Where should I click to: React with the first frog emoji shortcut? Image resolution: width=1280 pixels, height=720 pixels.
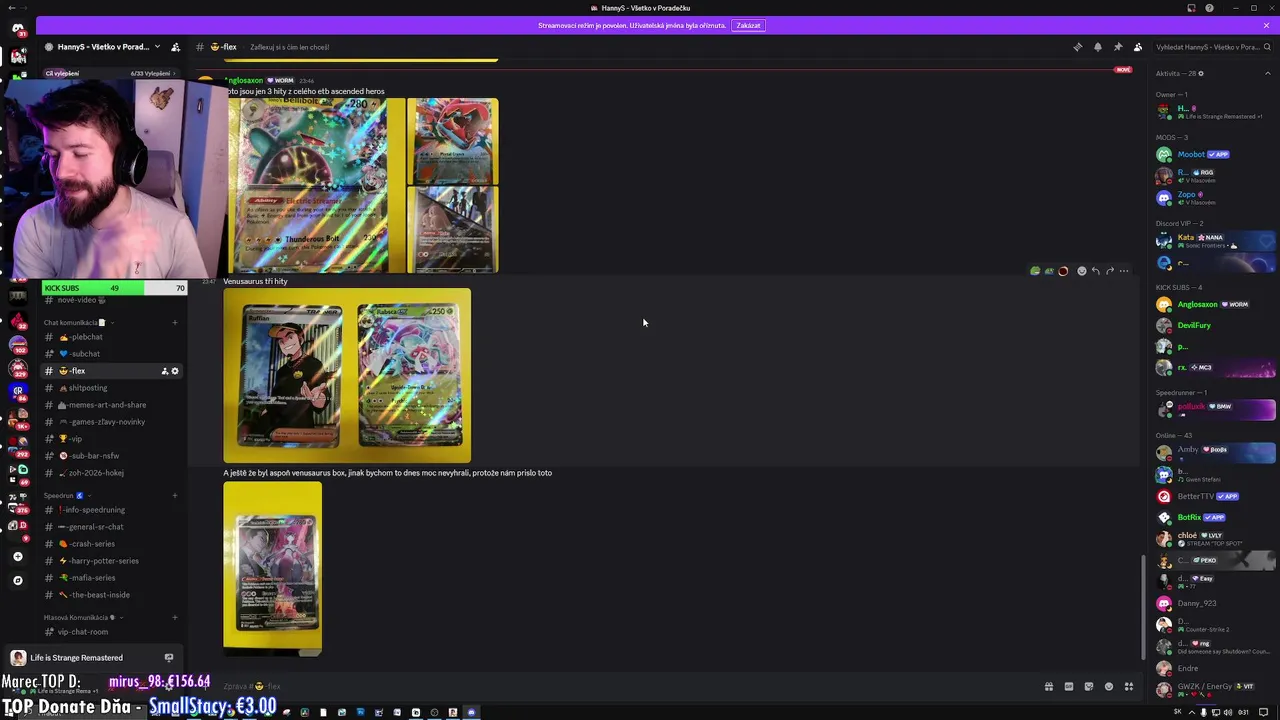pos(1035,271)
